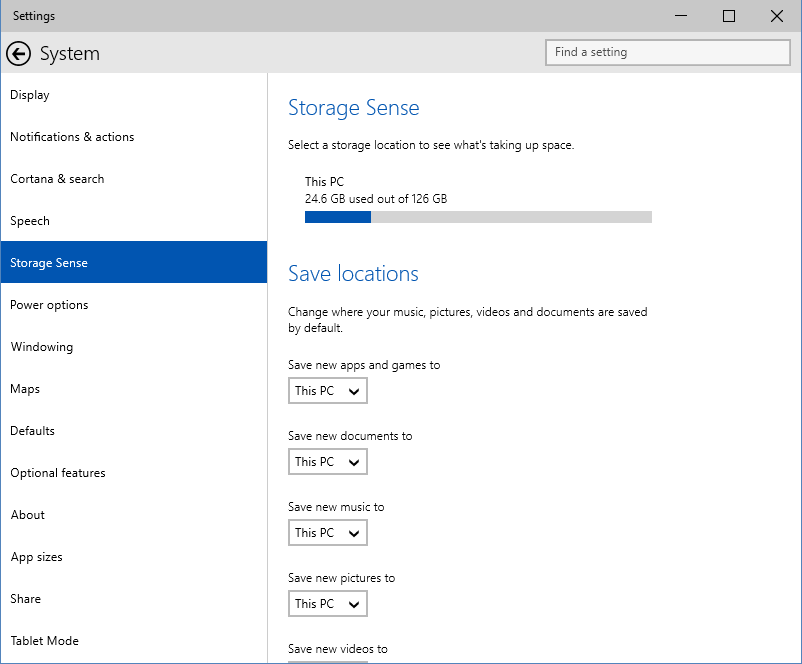Open Power options section
The width and height of the screenshot is (802, 664).
(x=49, y=305)
